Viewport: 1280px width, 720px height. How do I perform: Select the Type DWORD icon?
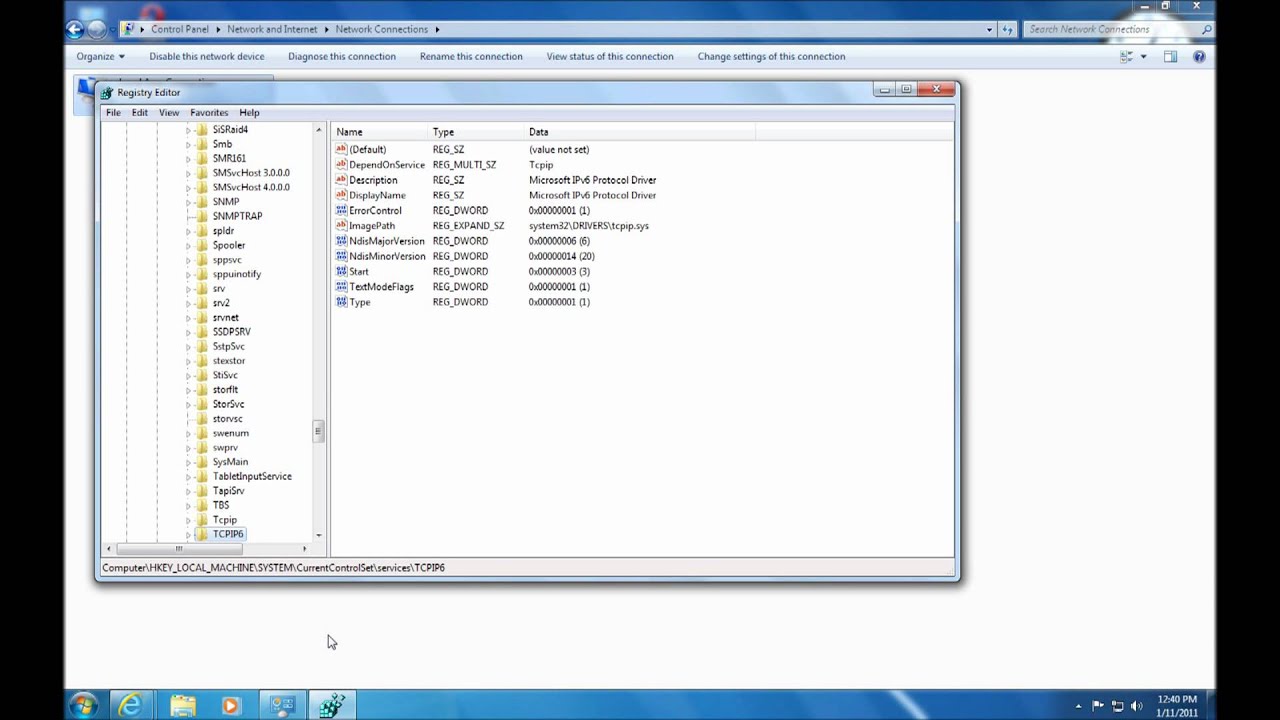tap(341, 302)
